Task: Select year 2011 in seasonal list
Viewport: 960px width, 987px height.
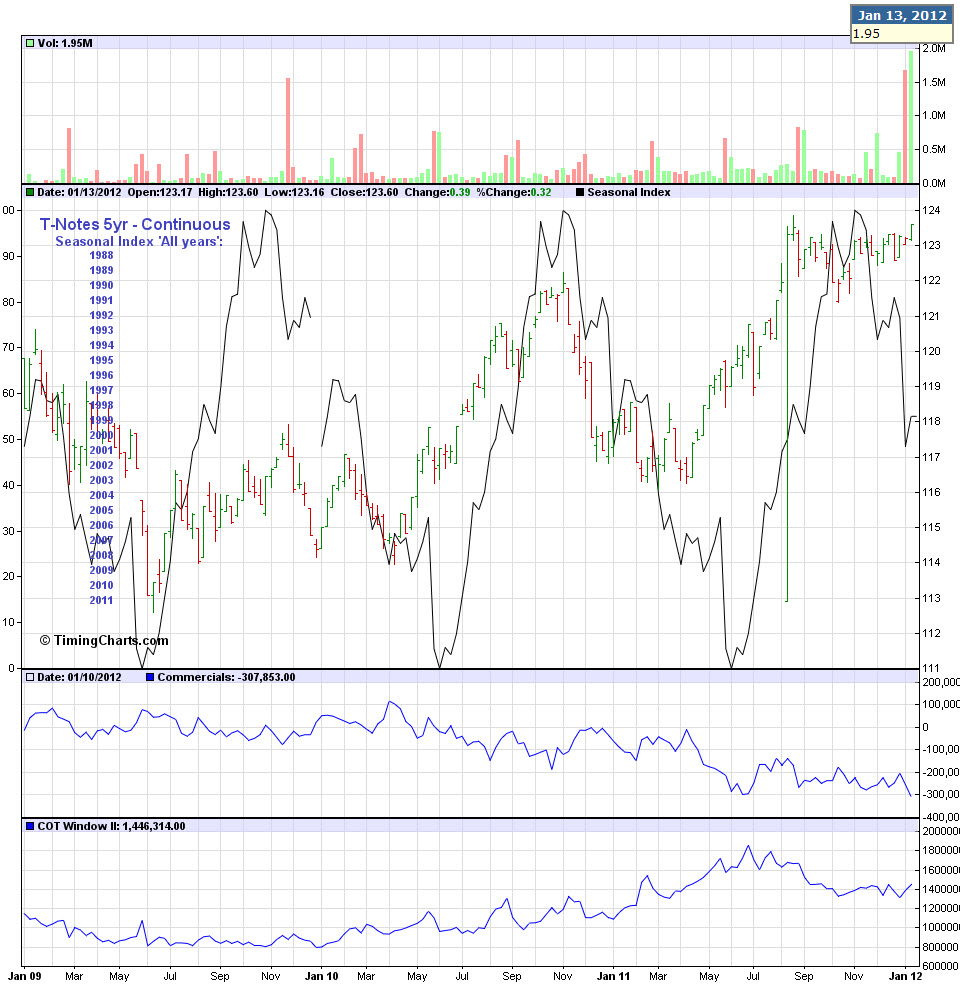Action: [101, 600]
